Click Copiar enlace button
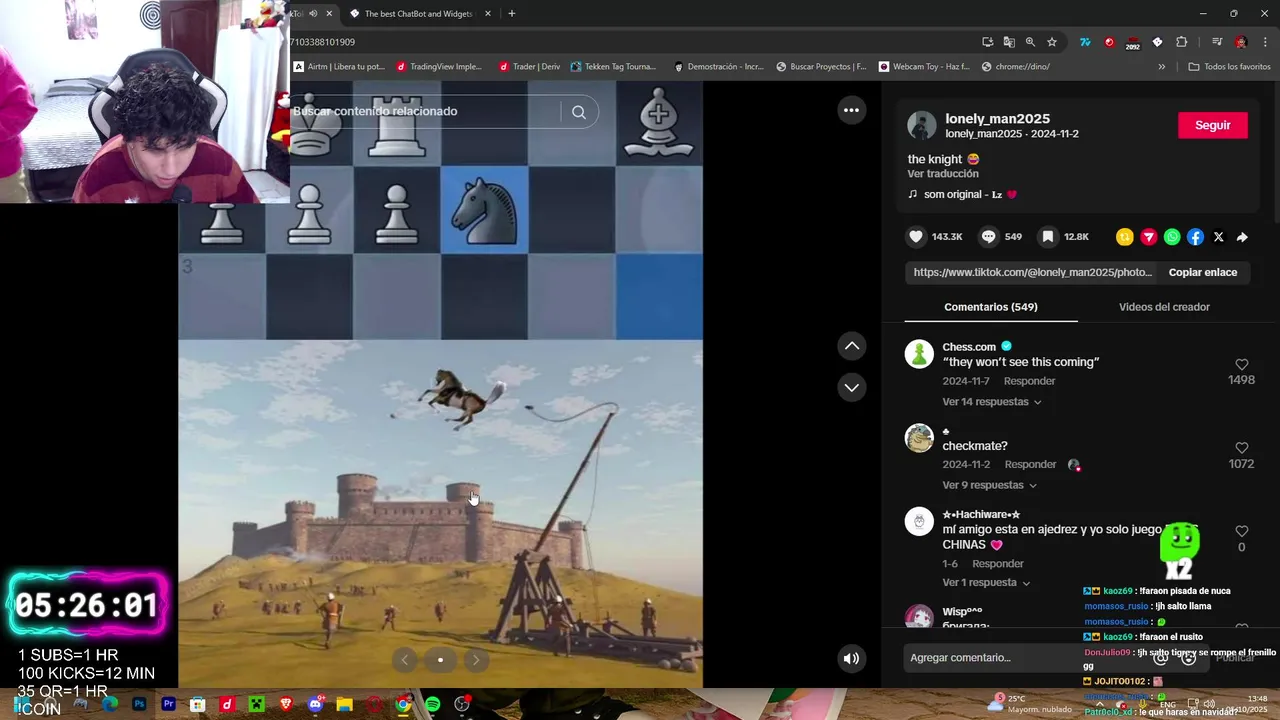The height and width of the screenshot is (720, 1280). click(x=1203, y=272)
